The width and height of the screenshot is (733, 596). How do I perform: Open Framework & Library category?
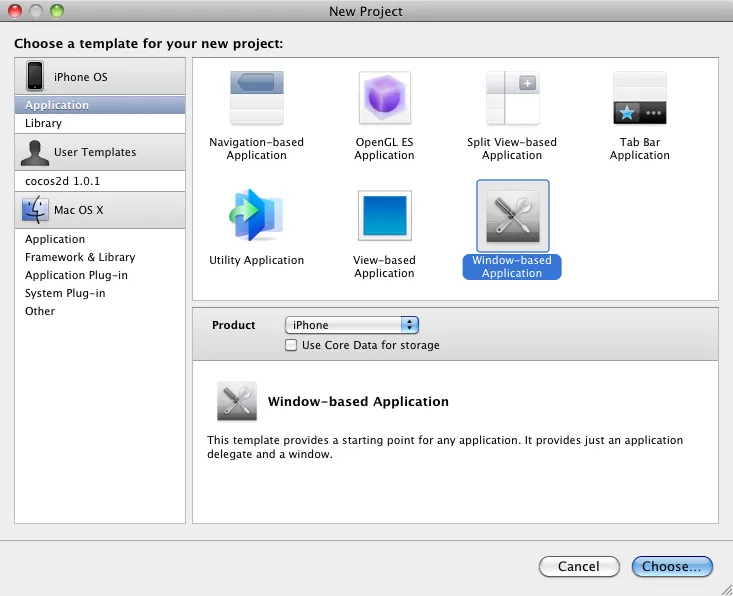click(x=100, y=257)
